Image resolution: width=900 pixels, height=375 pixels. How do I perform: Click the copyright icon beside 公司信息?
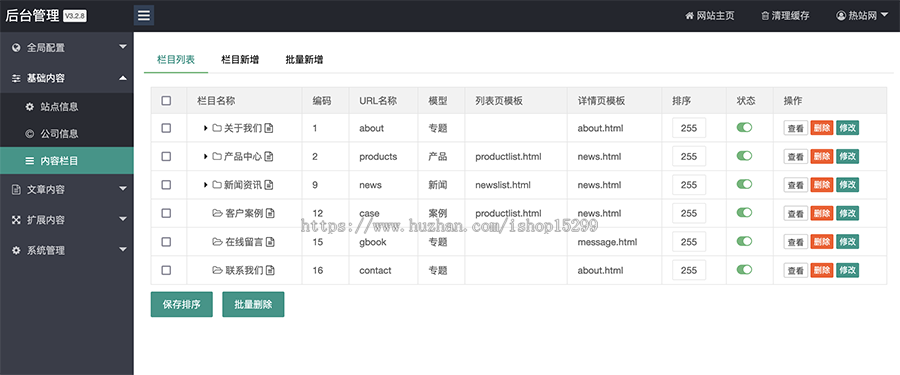coord(30,134)
